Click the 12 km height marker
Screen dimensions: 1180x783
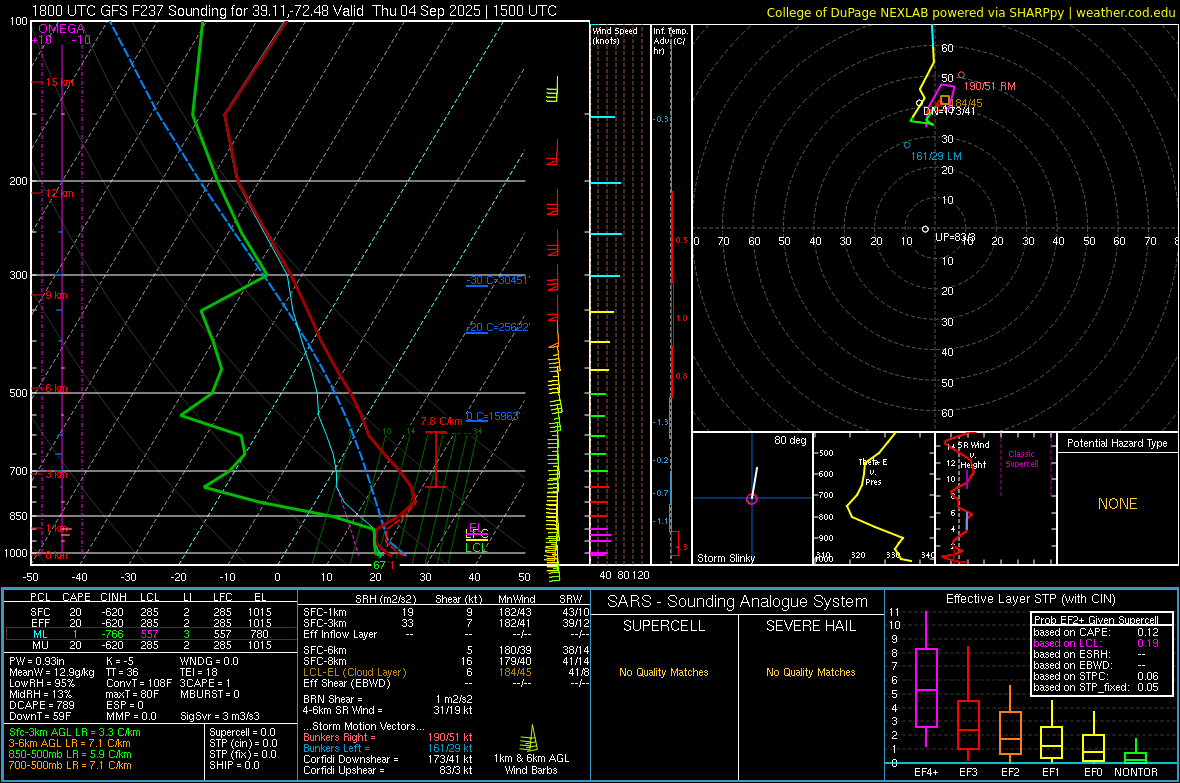[x=58, y=193]
